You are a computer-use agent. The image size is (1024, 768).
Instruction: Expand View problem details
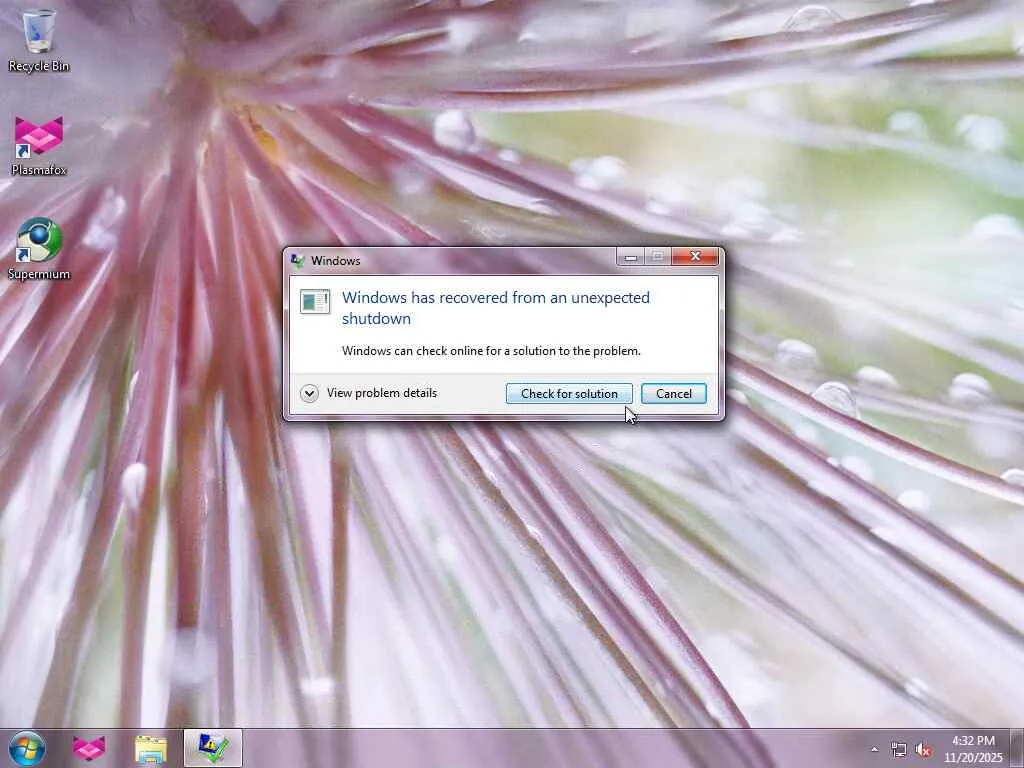pos(369,393)
